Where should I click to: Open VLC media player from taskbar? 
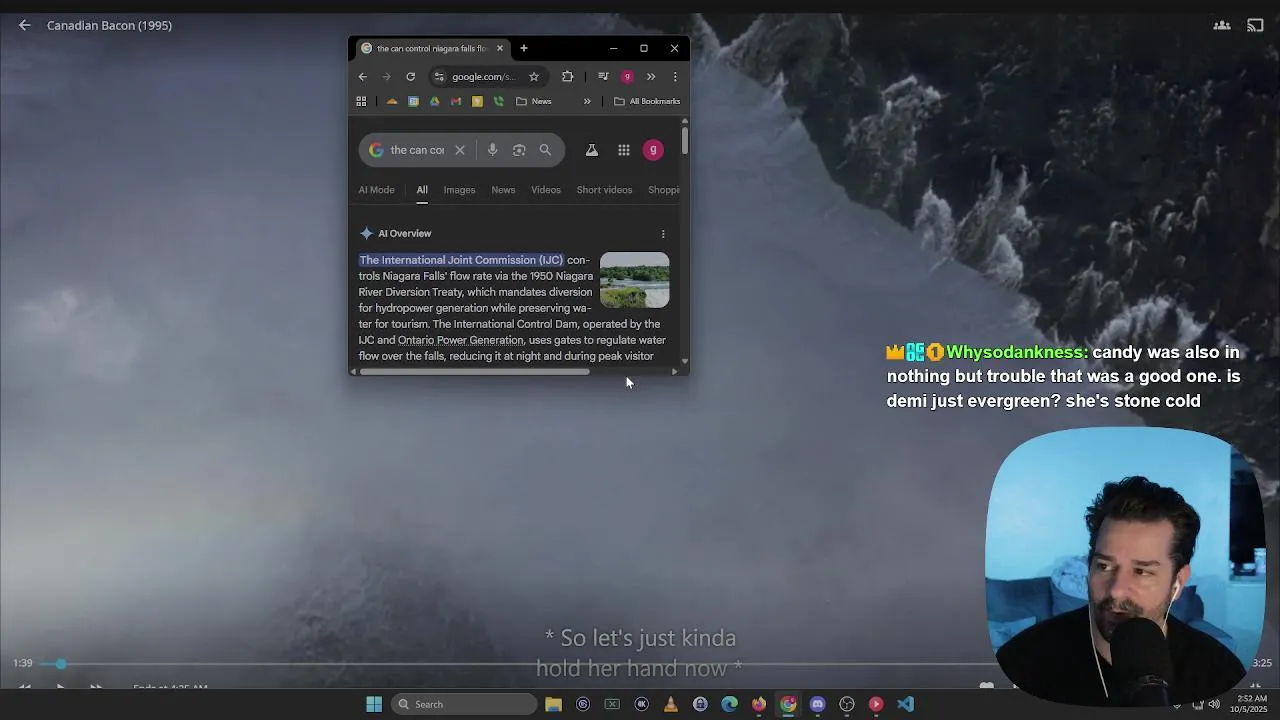coord(671,704)
